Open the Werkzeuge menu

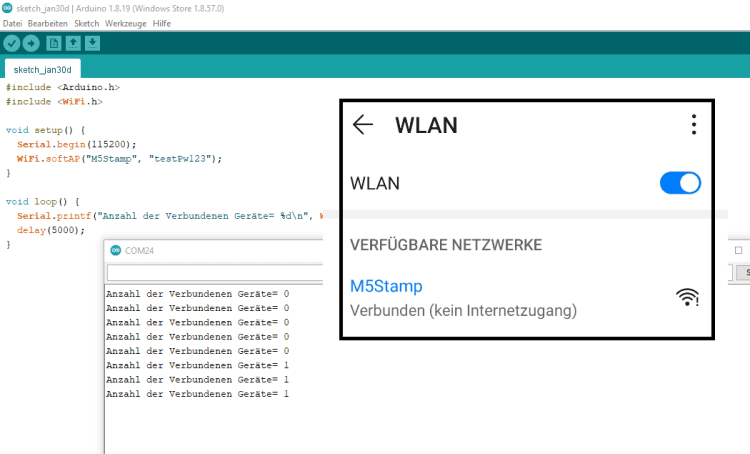(126, 23)
